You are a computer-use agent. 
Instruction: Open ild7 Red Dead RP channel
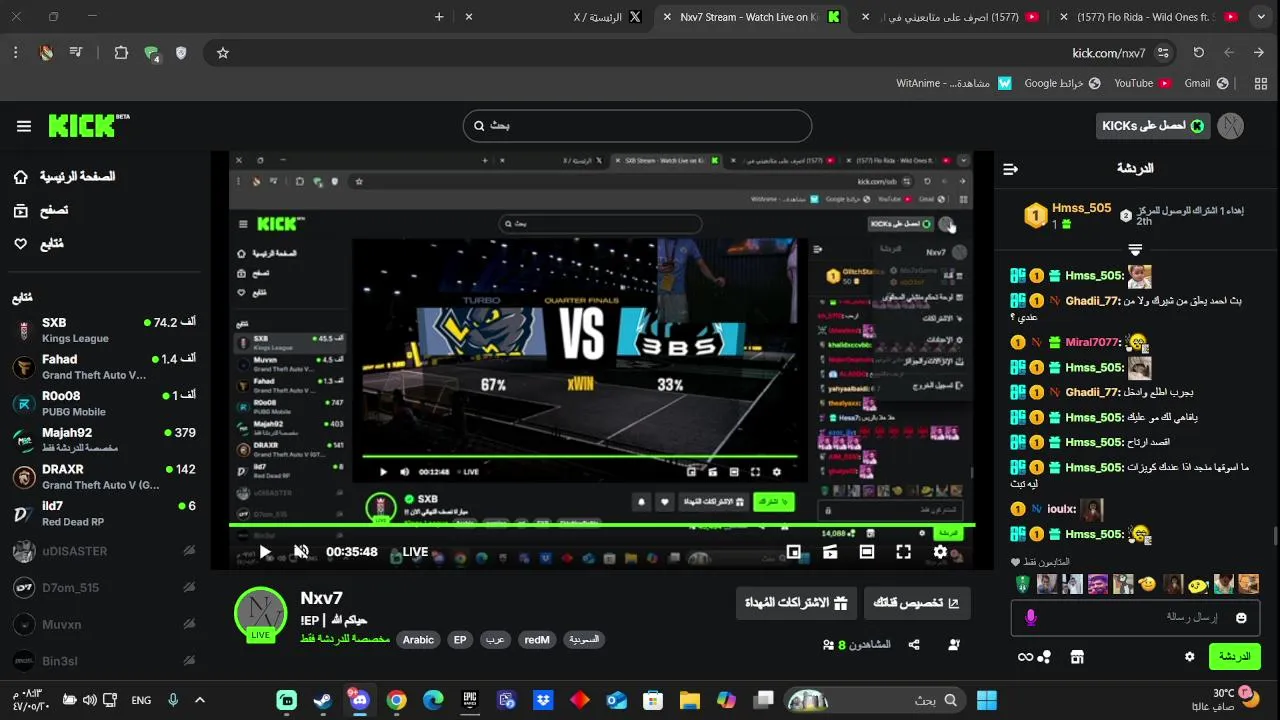[x=104, y=513]
